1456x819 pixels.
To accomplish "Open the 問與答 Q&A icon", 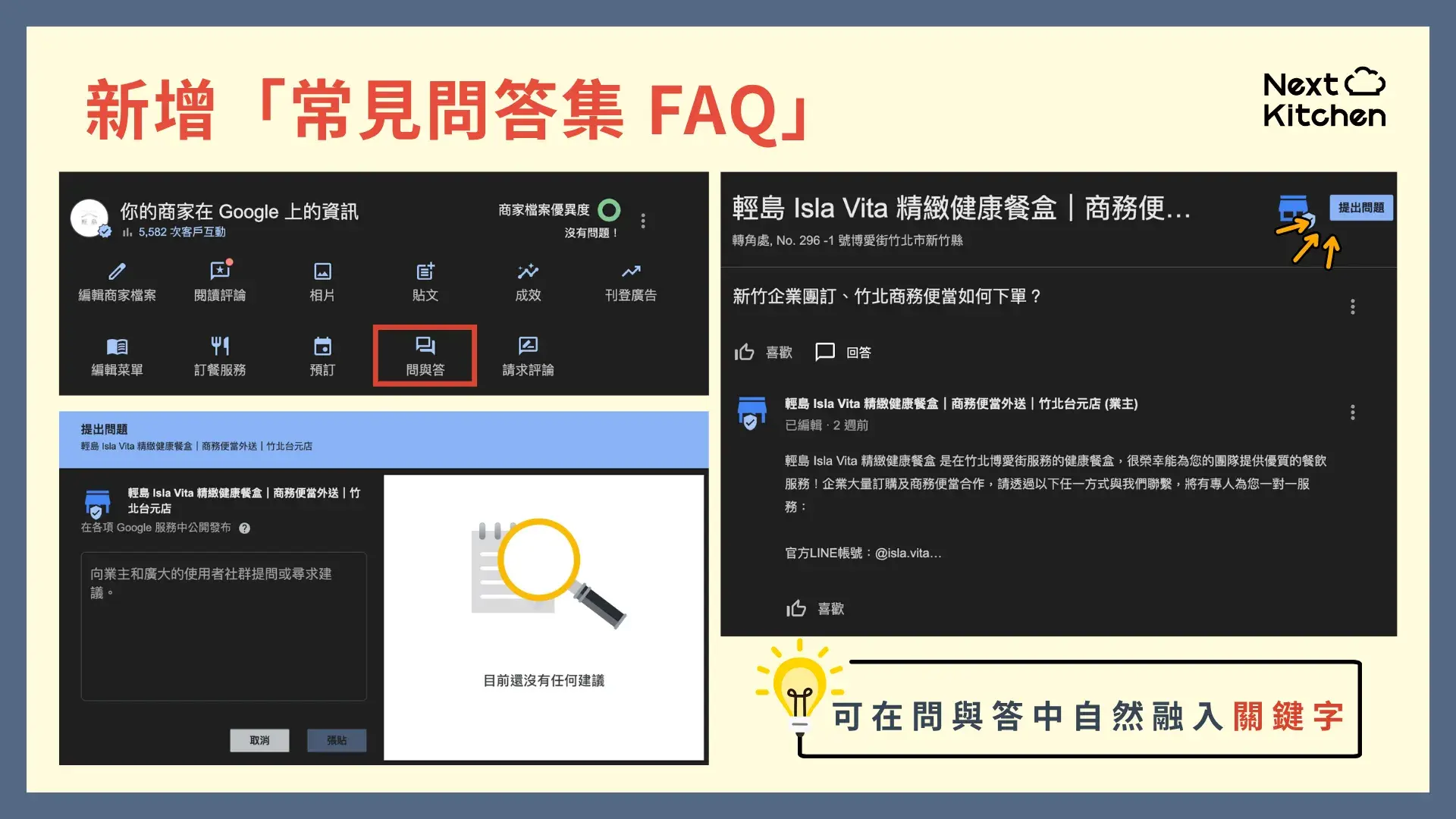I will 425,347.
